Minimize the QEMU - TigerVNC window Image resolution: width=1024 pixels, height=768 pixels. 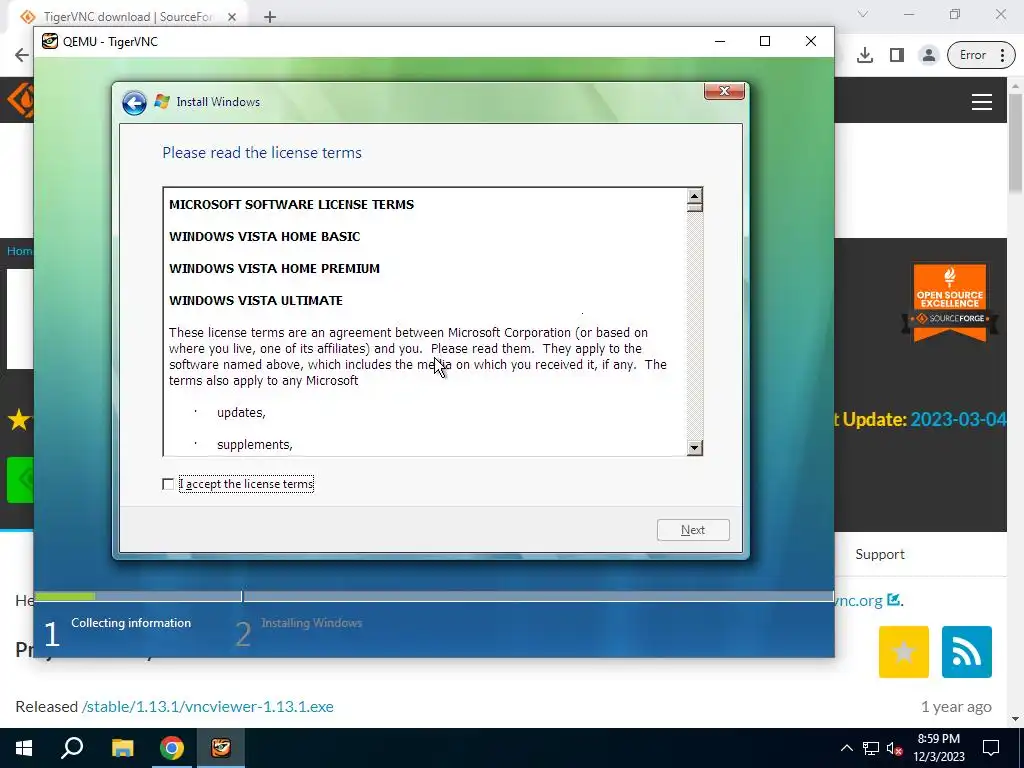click(720, 41)
